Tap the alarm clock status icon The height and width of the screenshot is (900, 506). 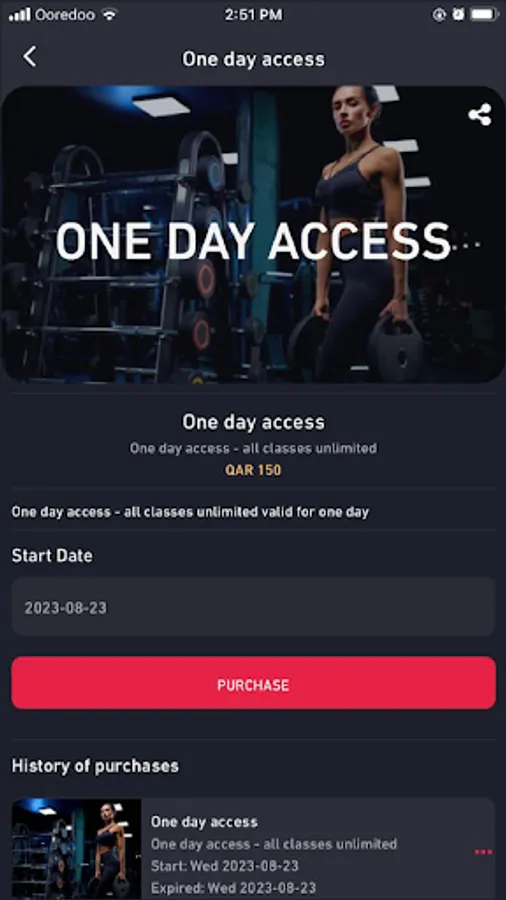458,15
